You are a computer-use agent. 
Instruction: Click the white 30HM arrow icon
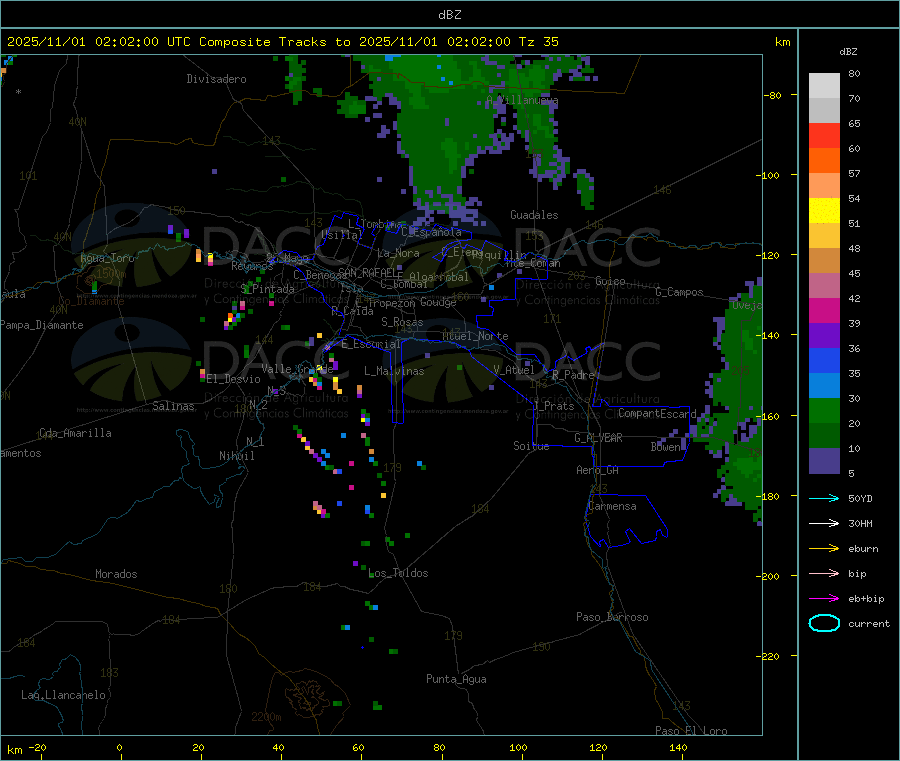(824, 523)
